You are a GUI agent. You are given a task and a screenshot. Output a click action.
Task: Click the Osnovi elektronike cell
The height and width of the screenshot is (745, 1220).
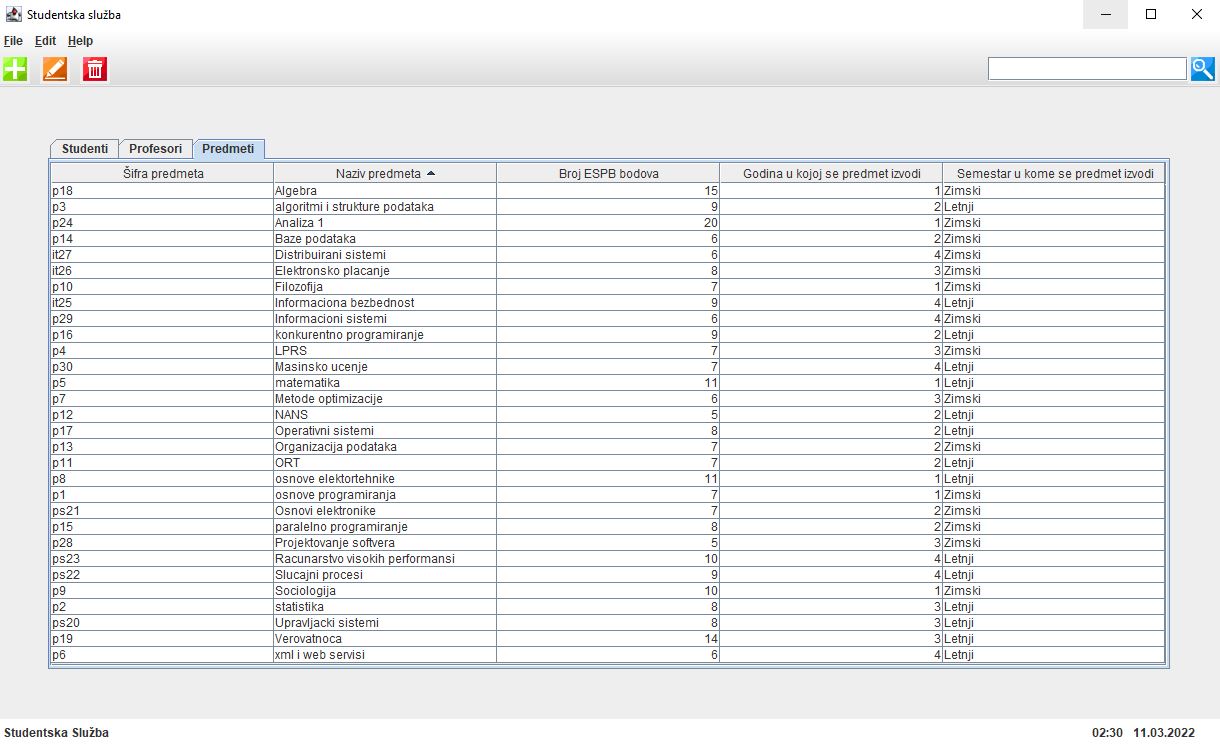click(385, 511)
